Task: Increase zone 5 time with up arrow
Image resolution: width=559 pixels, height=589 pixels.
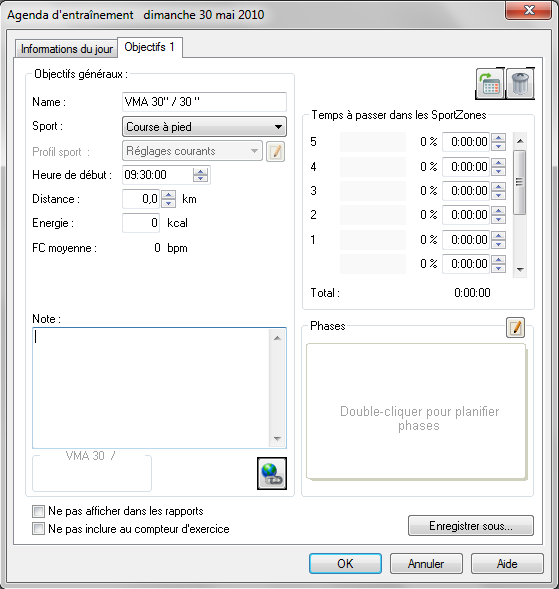Action: click(499, 137)
